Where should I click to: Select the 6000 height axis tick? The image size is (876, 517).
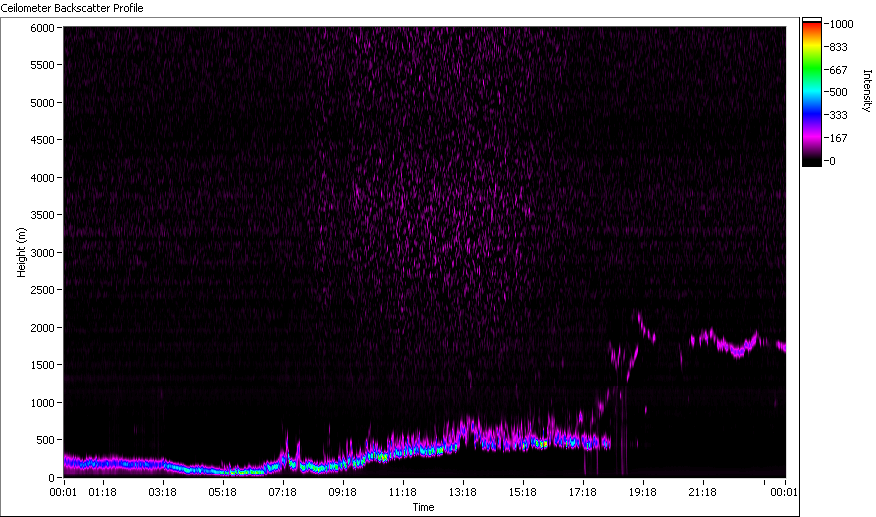42,28
